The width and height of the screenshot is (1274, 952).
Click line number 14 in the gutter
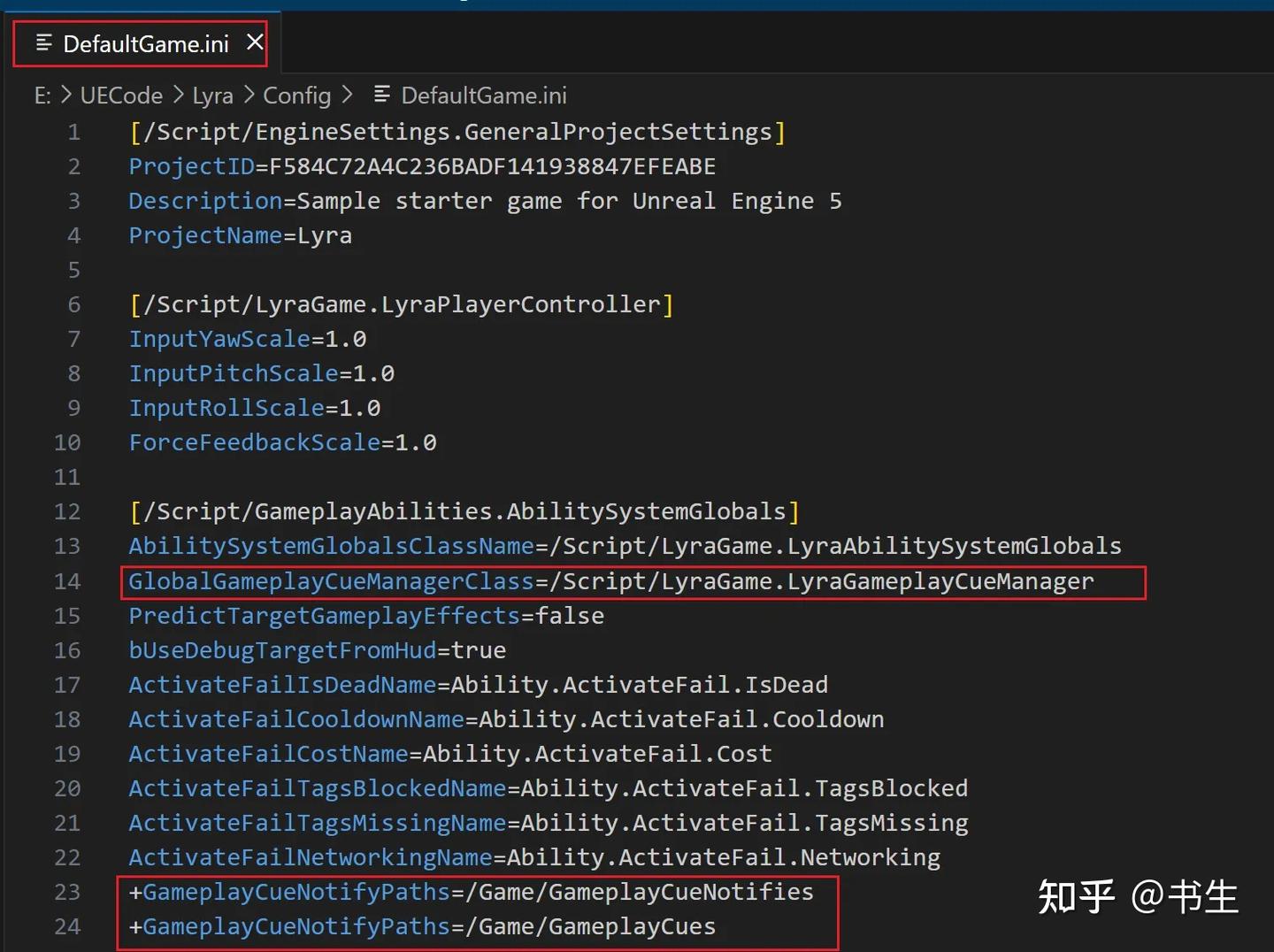[x=67, y=581]
